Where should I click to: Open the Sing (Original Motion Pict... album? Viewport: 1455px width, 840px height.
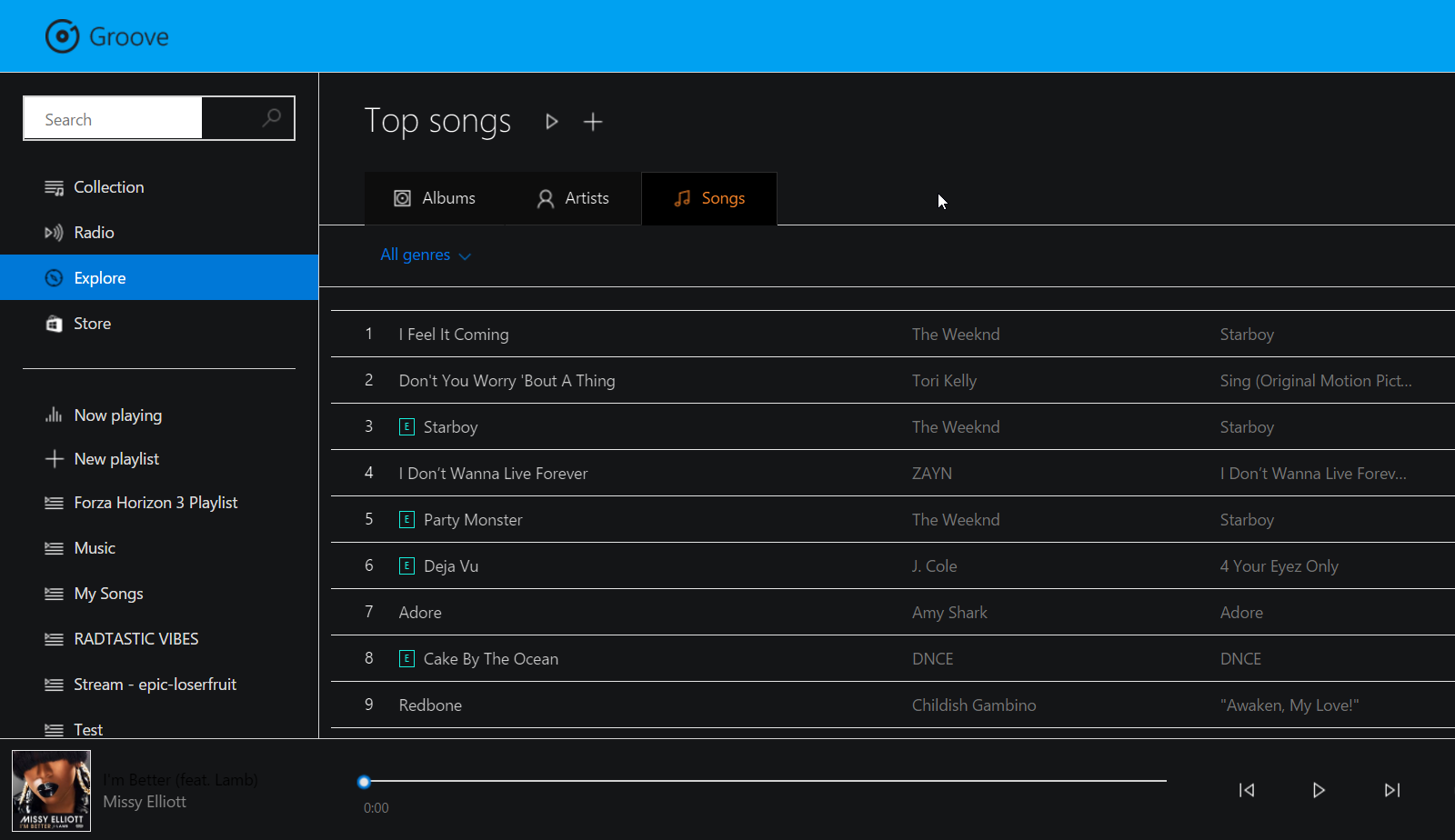click(x=1316, y=381)
